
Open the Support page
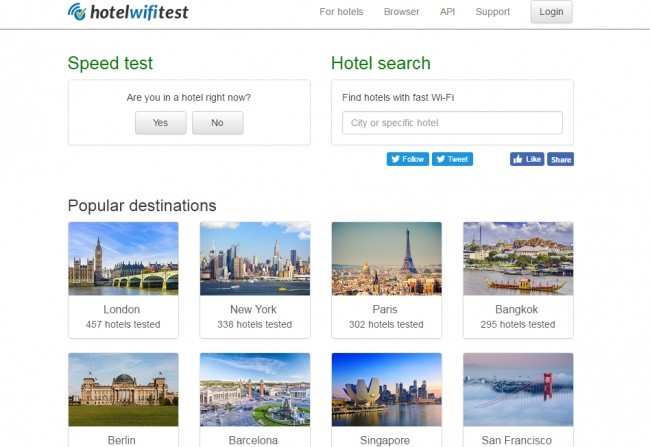click(492, 12)
